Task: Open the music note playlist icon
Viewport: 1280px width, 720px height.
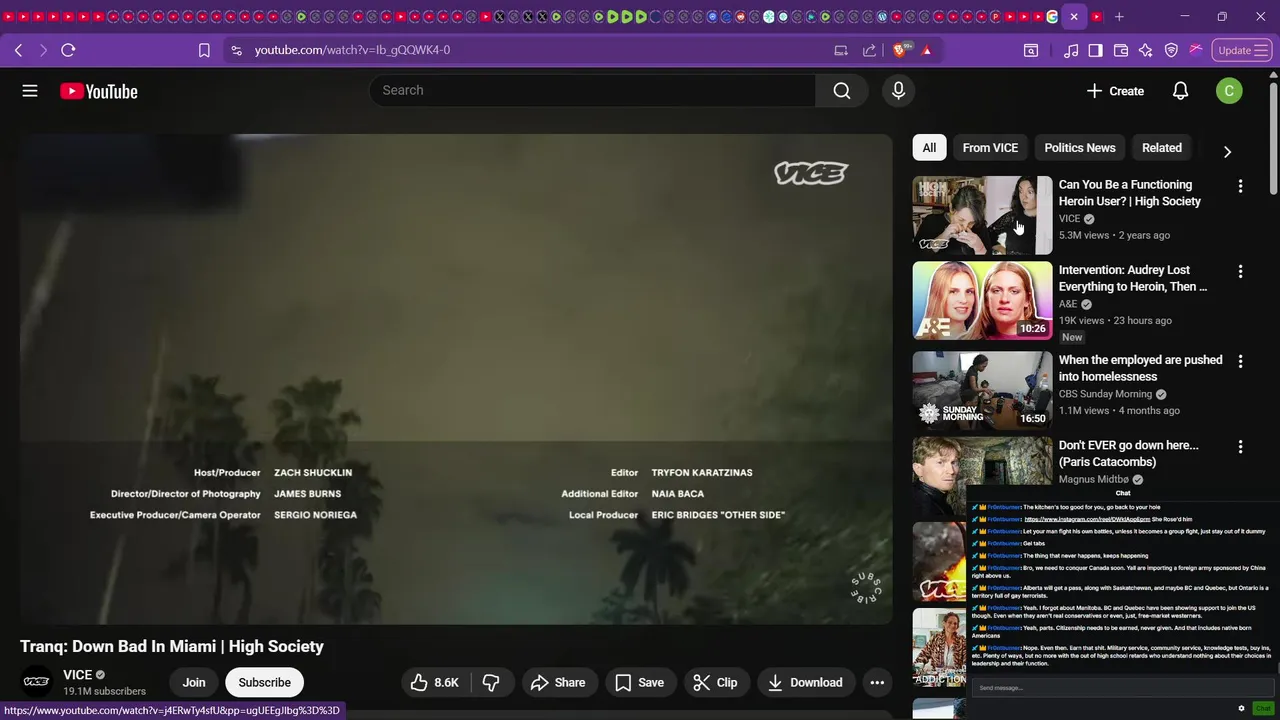Action: tap(1071, 50)
